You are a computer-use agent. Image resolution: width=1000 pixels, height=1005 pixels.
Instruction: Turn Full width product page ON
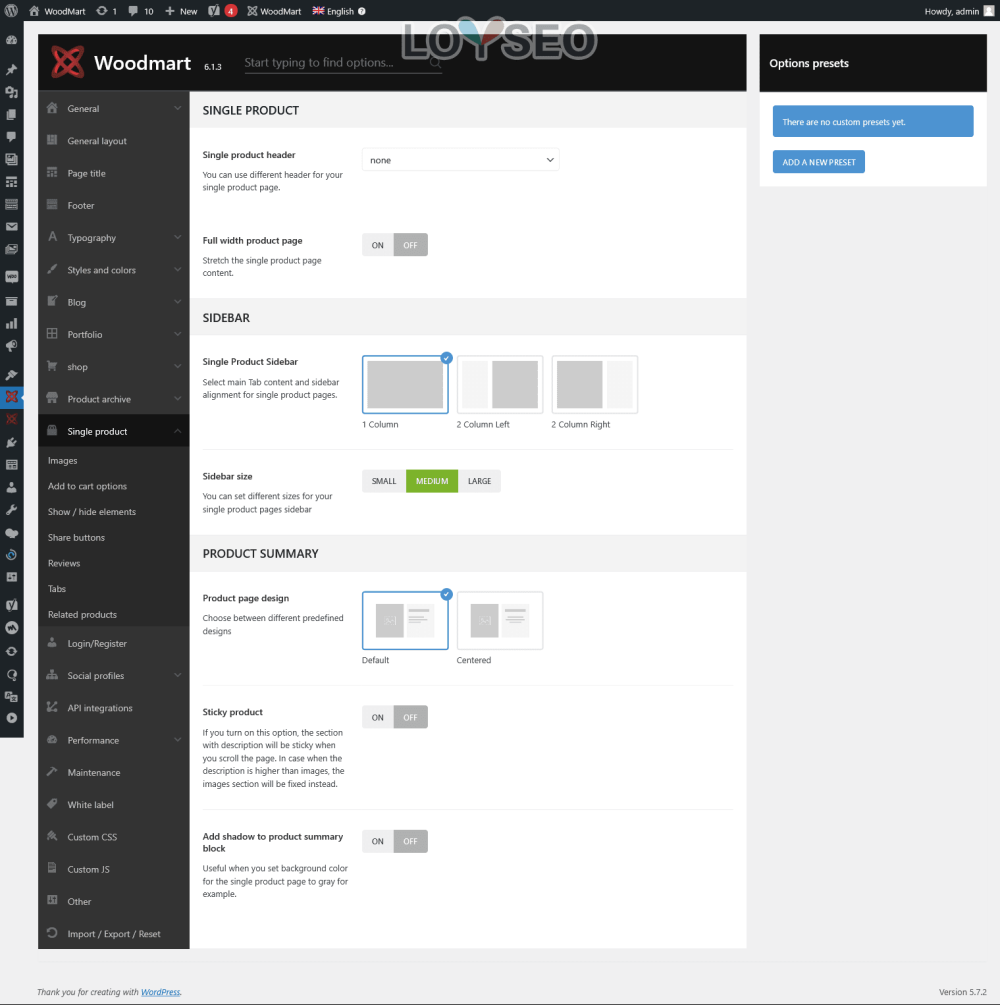378,245
